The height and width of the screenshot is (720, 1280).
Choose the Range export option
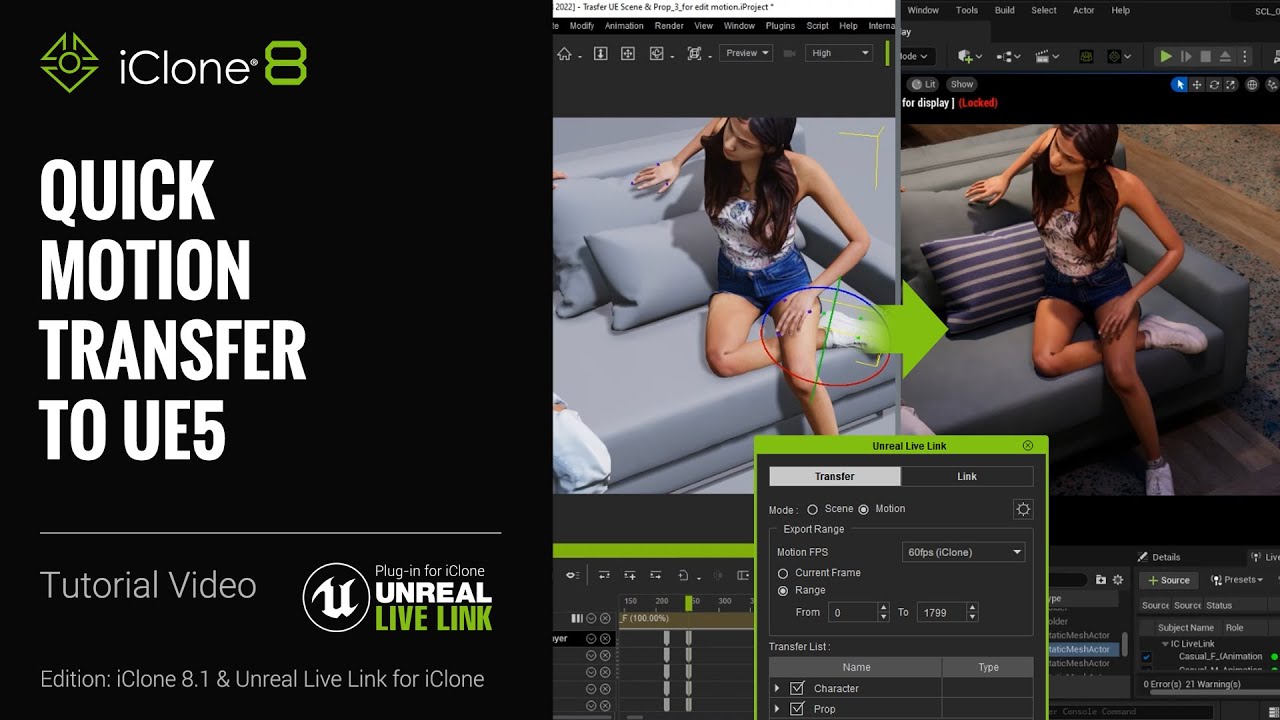(x=783, y=591)
